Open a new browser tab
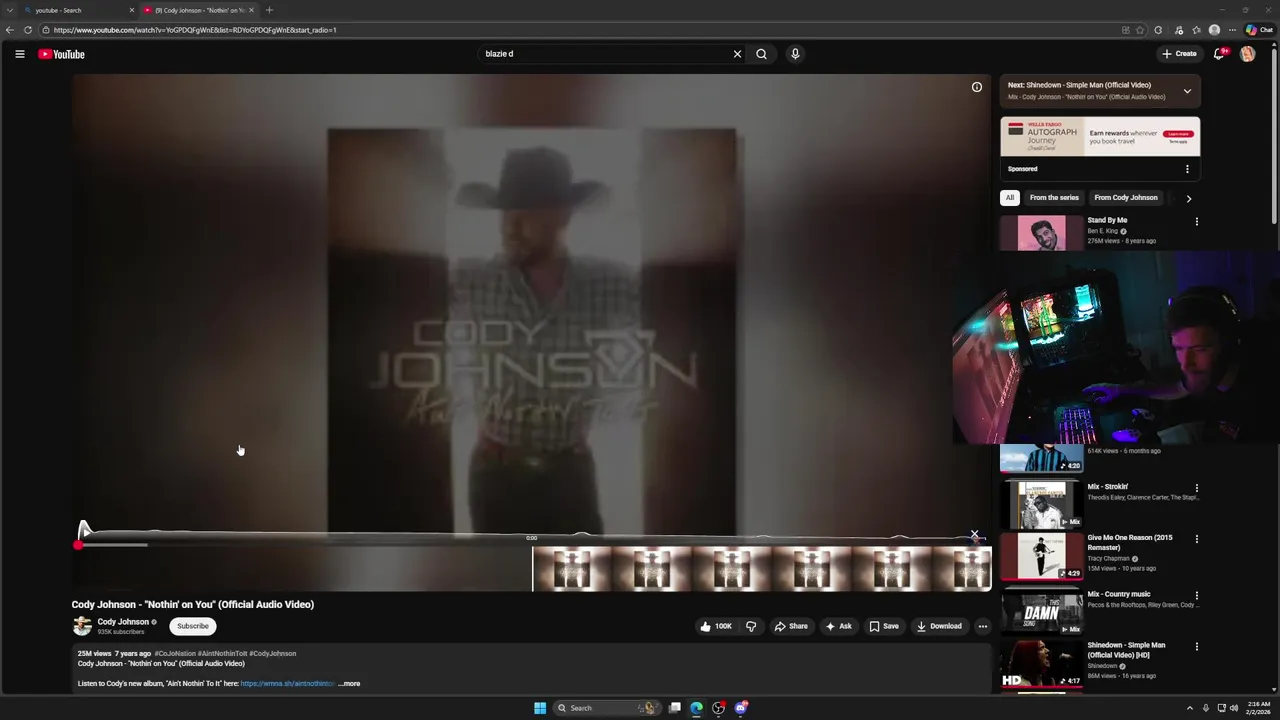Viewport: 1280px width, 720px height. point(269,10)
